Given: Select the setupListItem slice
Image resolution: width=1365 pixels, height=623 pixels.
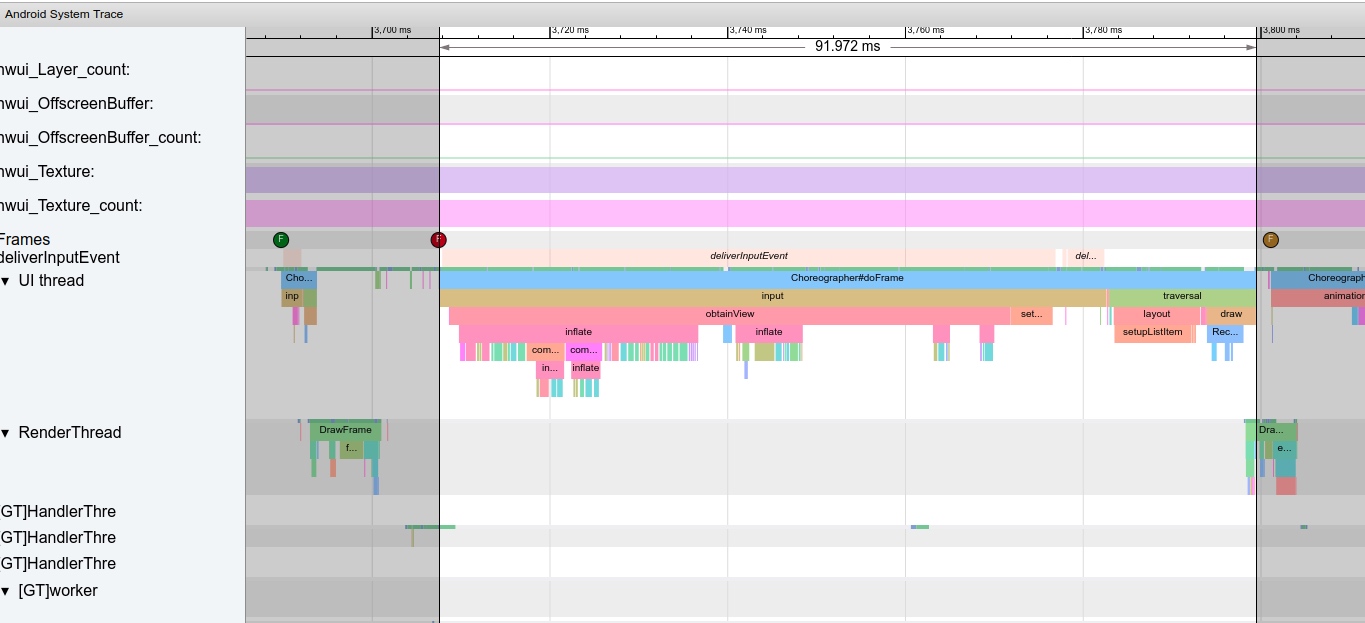Looking at the screenshot, I should click(1154, 332).
